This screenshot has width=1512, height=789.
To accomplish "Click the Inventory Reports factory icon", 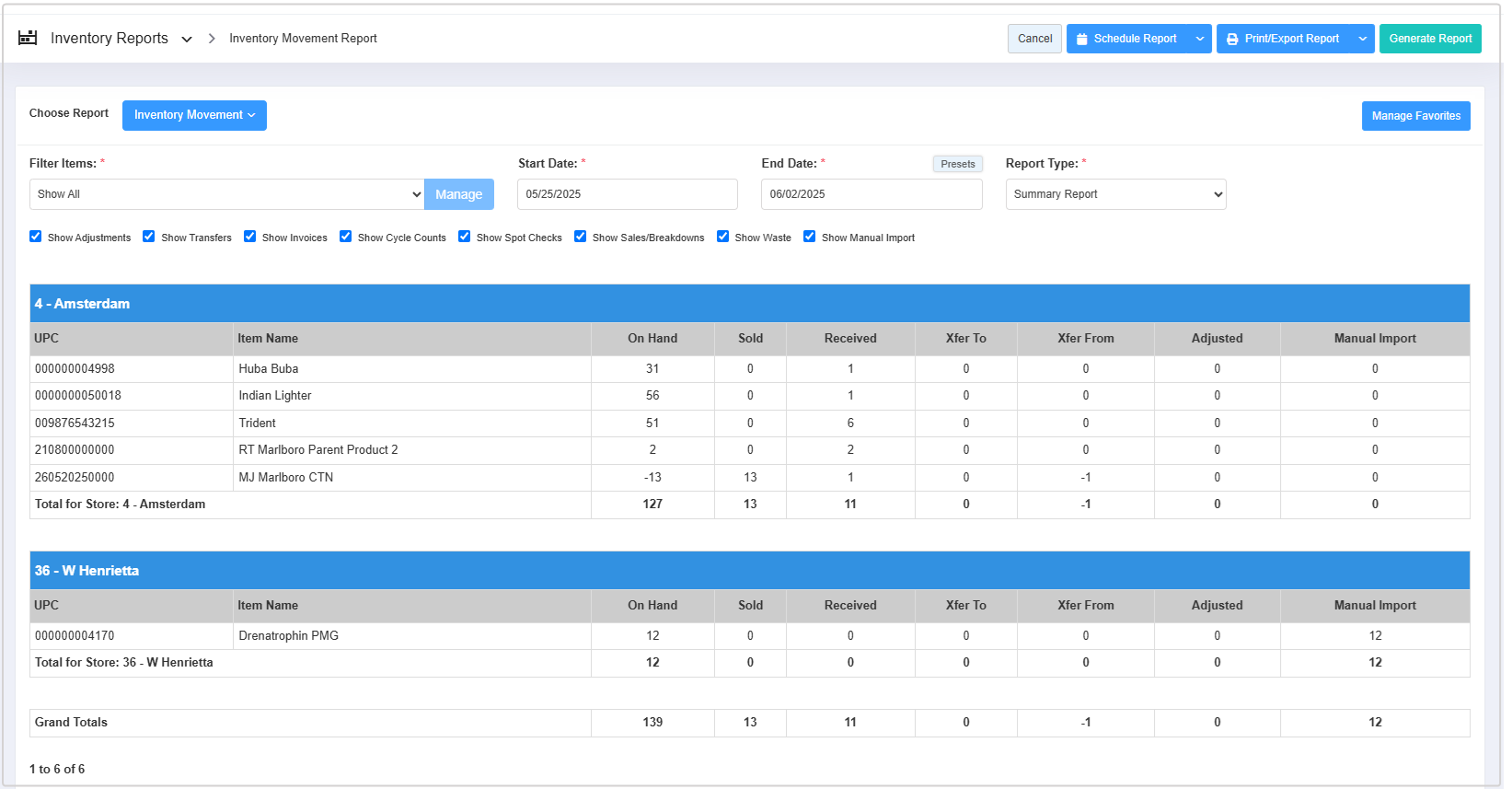I will point(28,38).
